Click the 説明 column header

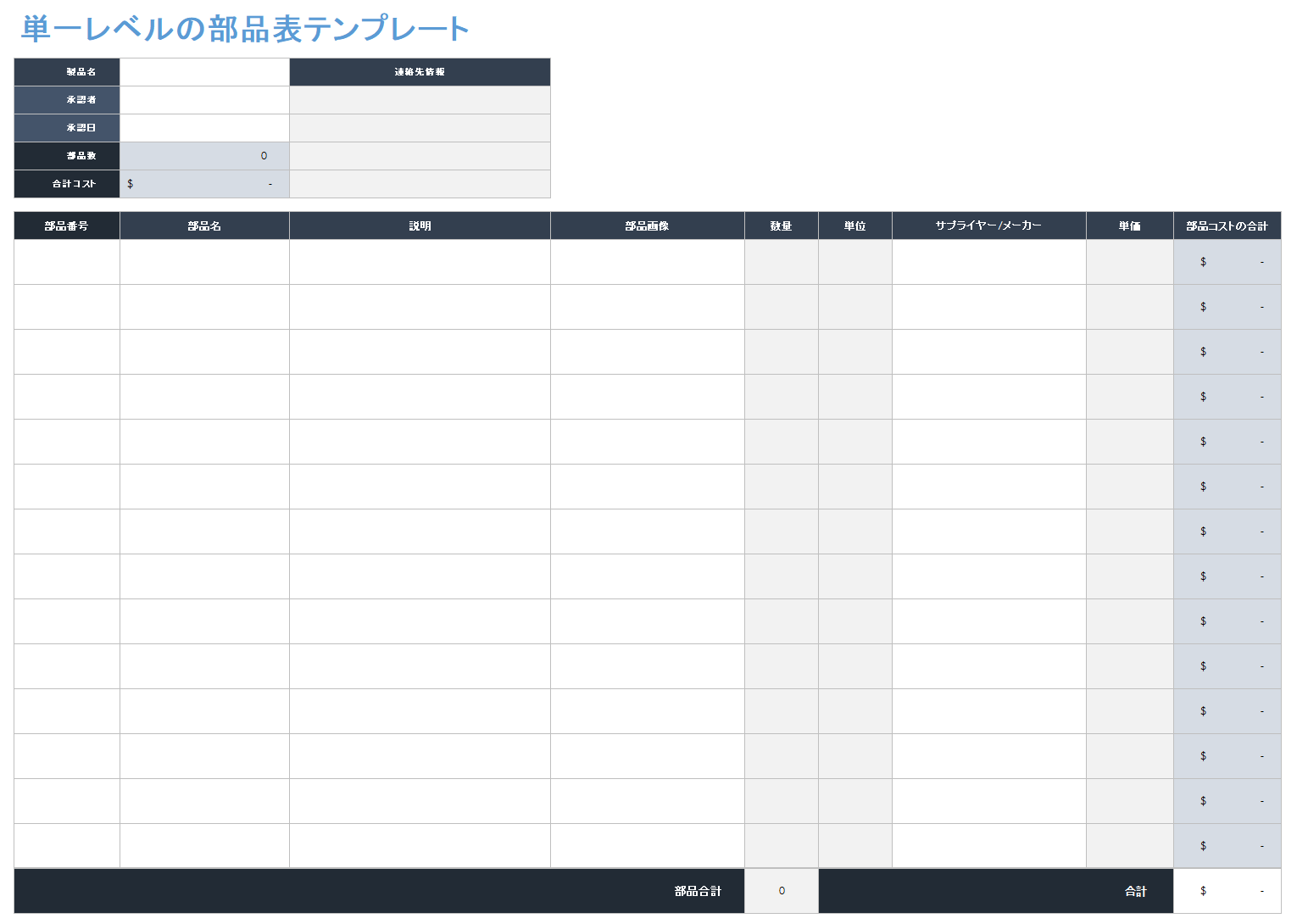pyautogui.click(x=420, y=225)
